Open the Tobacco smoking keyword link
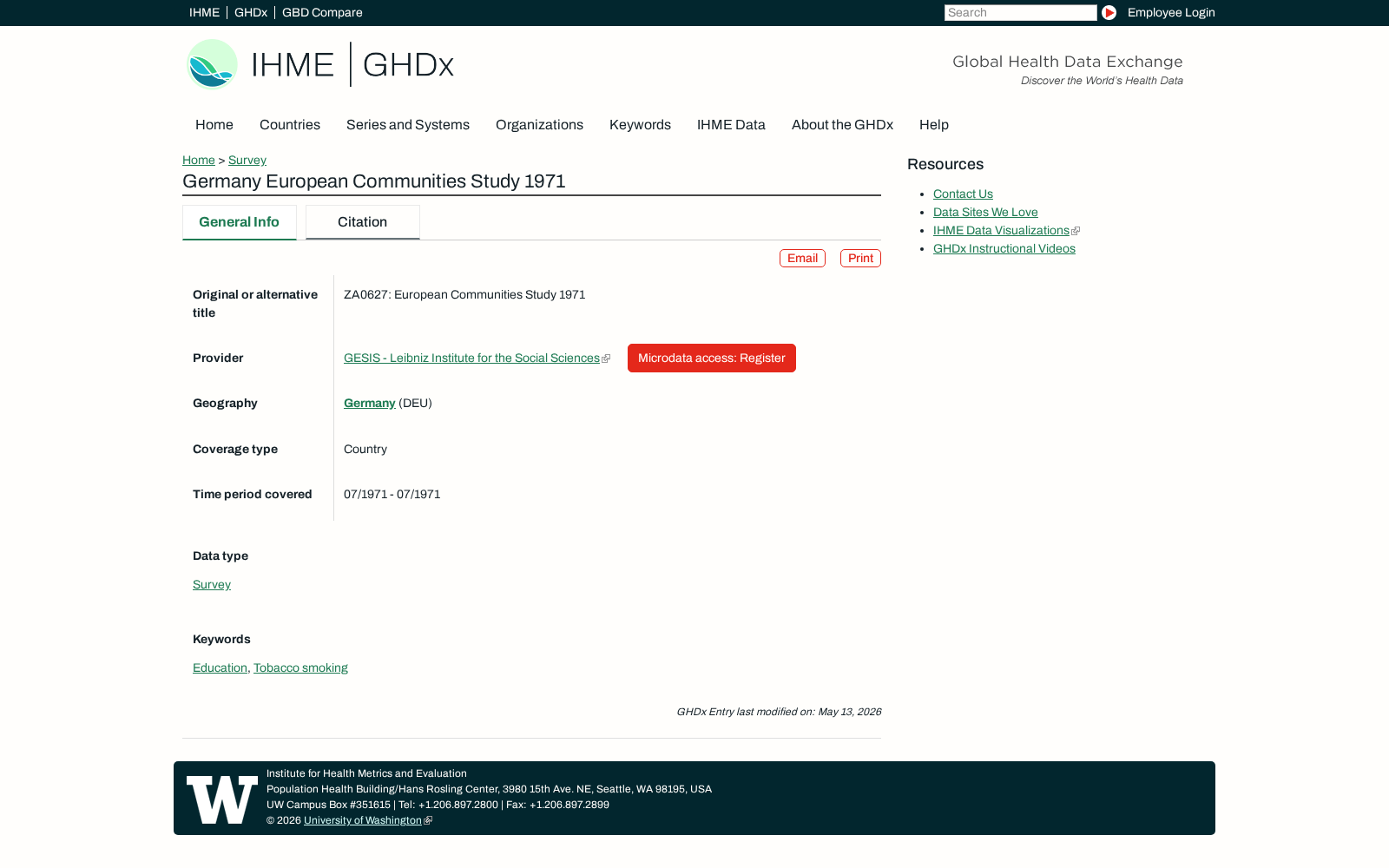 [300, 667]
